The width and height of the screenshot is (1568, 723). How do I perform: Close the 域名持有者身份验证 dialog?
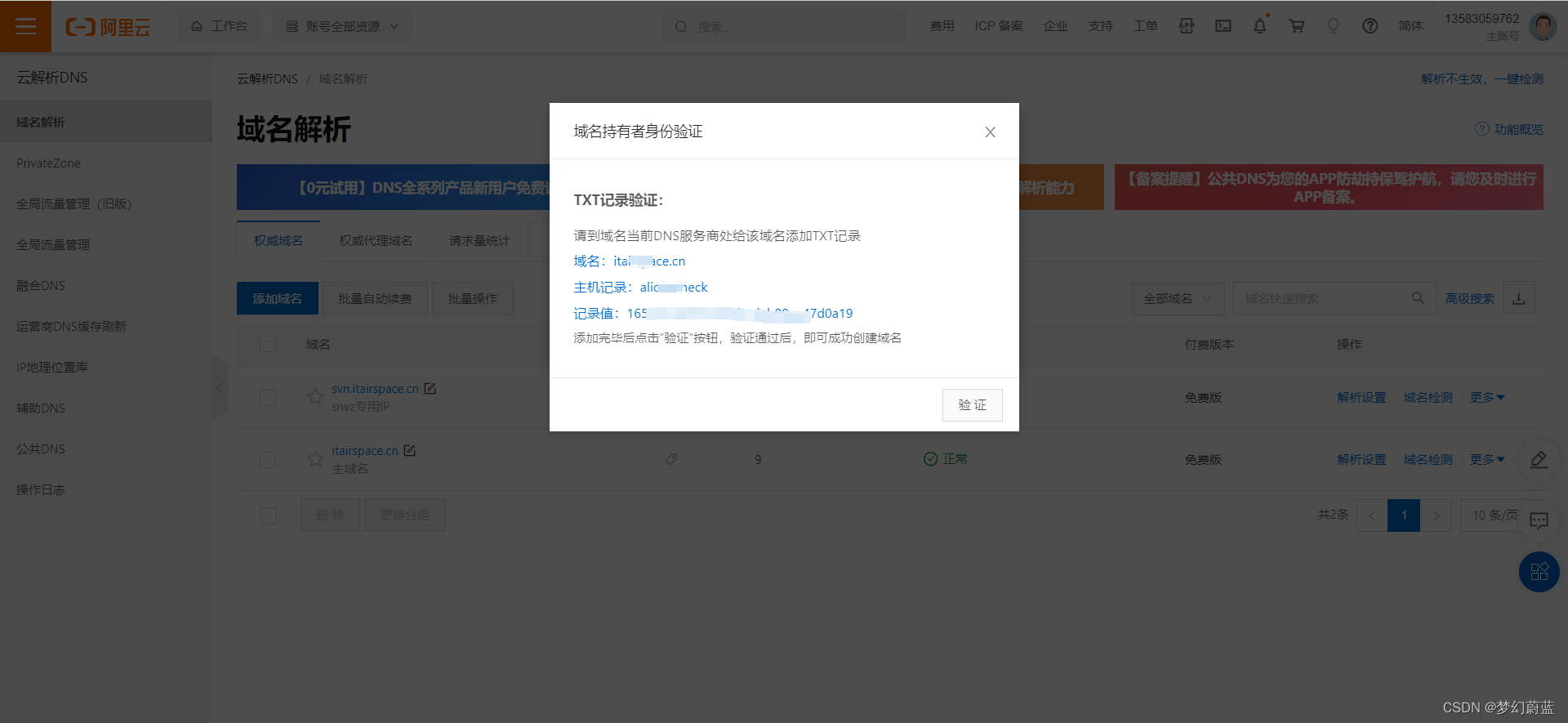click(990, 132)
